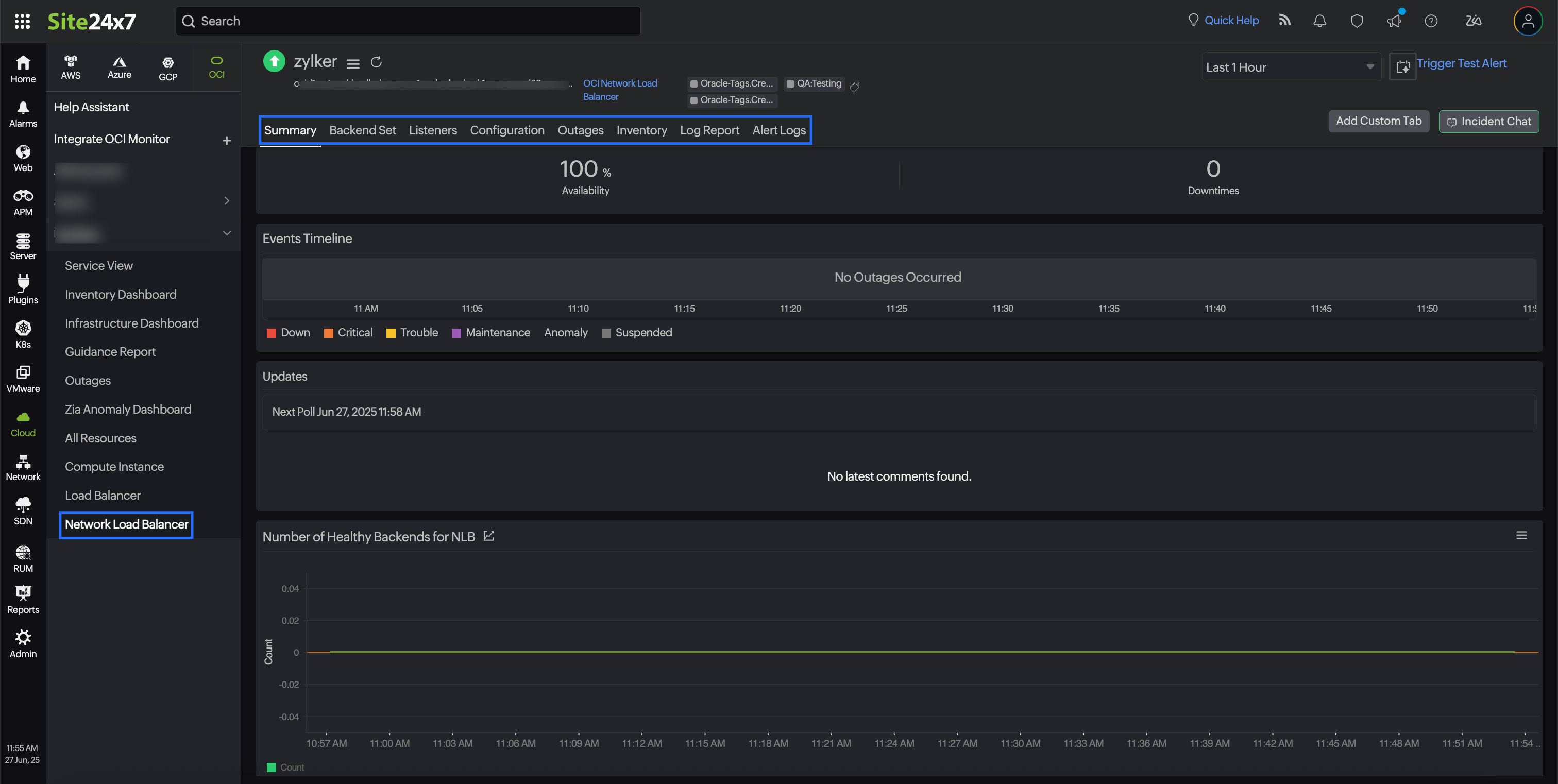Screen dimensions: 1558x784
Task: Switch to the Backend Set tab
Action: click(362, 130)
